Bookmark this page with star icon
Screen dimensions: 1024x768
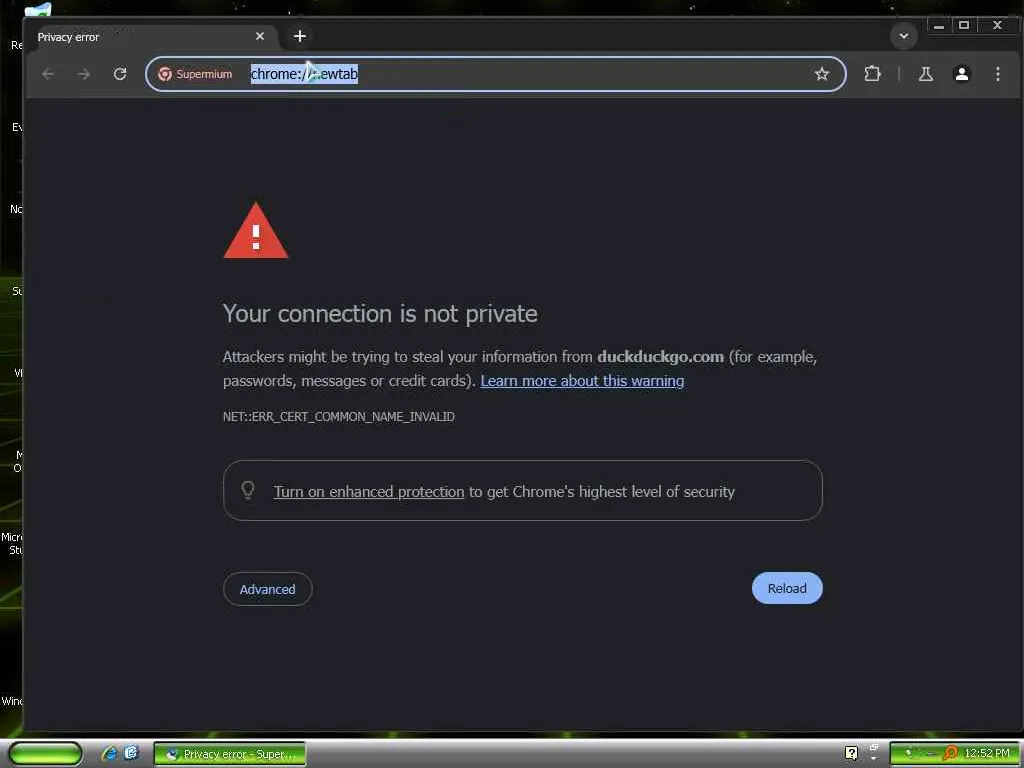[822, 74]
